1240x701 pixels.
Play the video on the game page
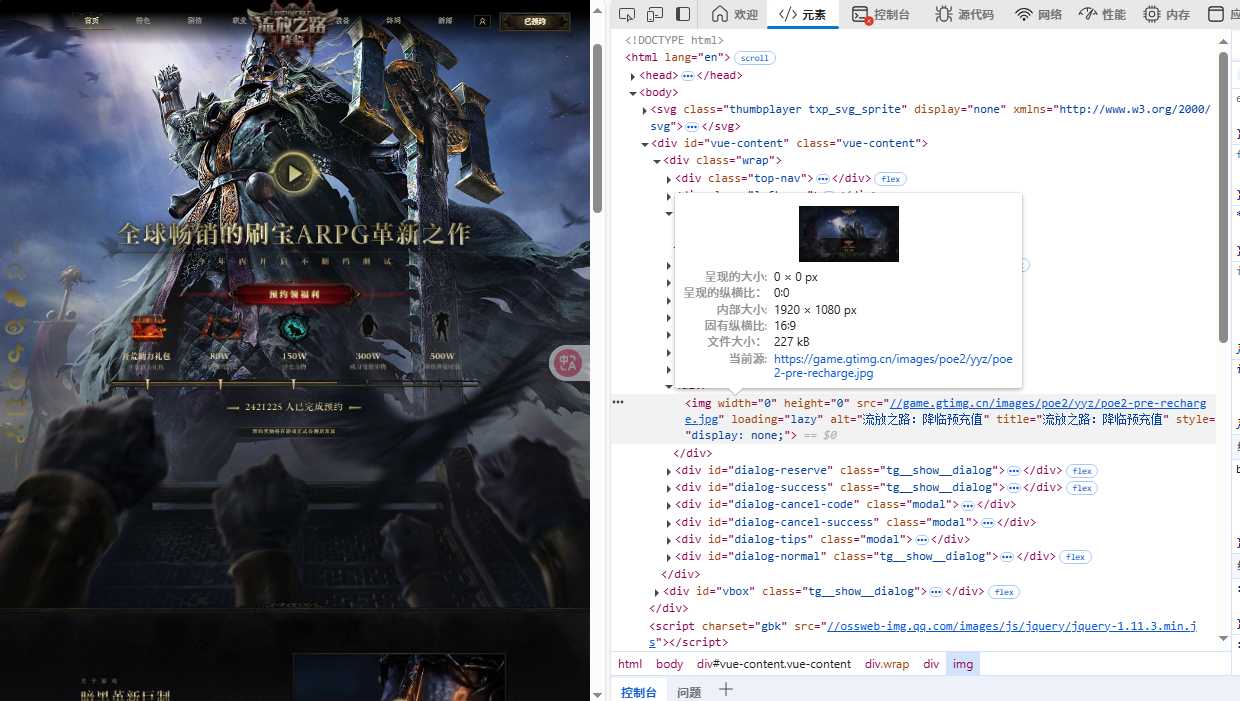(x=293, y=174)
